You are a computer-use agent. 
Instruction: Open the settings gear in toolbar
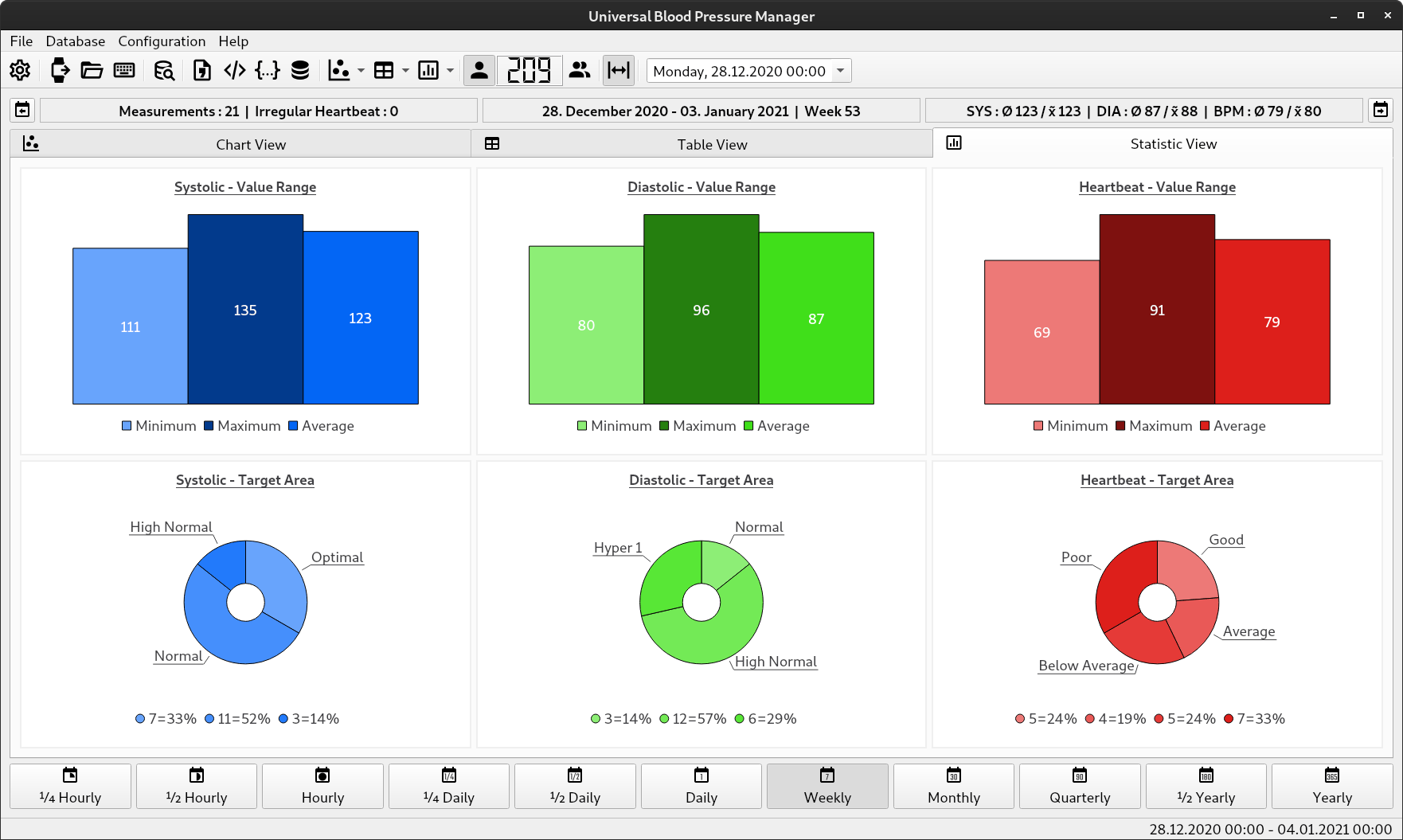pyautogui.click(x=20, y=71)
